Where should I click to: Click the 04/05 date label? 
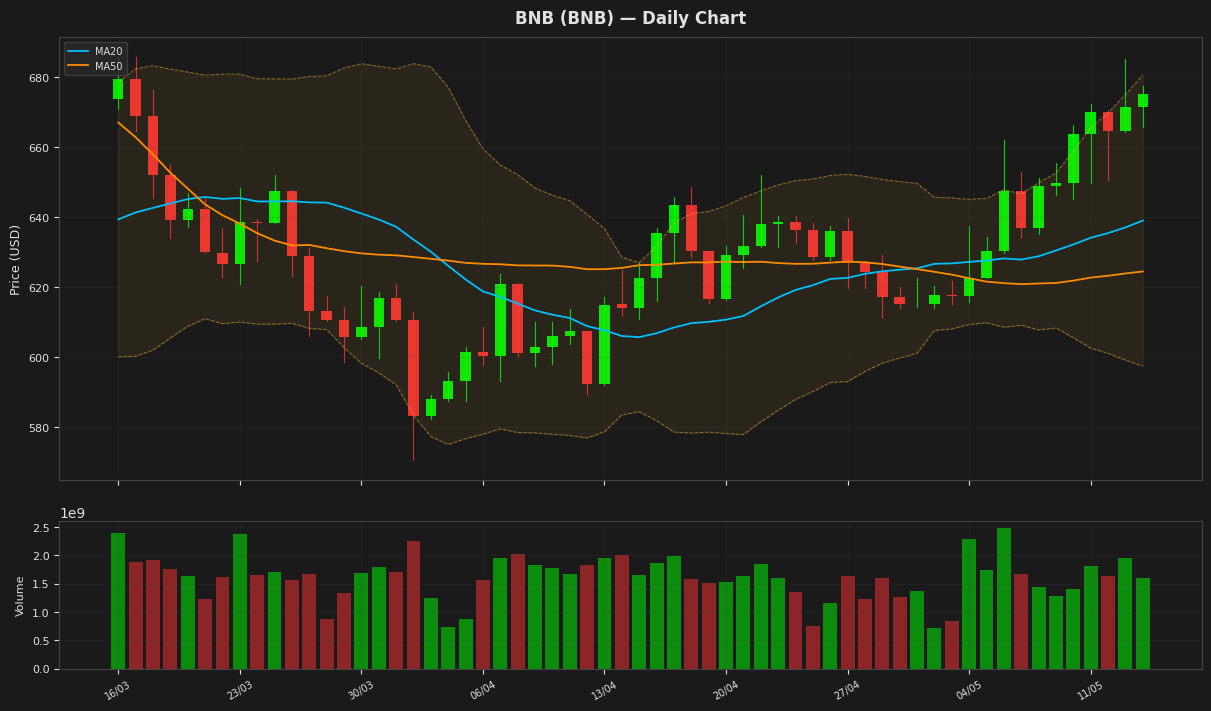point(968,690)
